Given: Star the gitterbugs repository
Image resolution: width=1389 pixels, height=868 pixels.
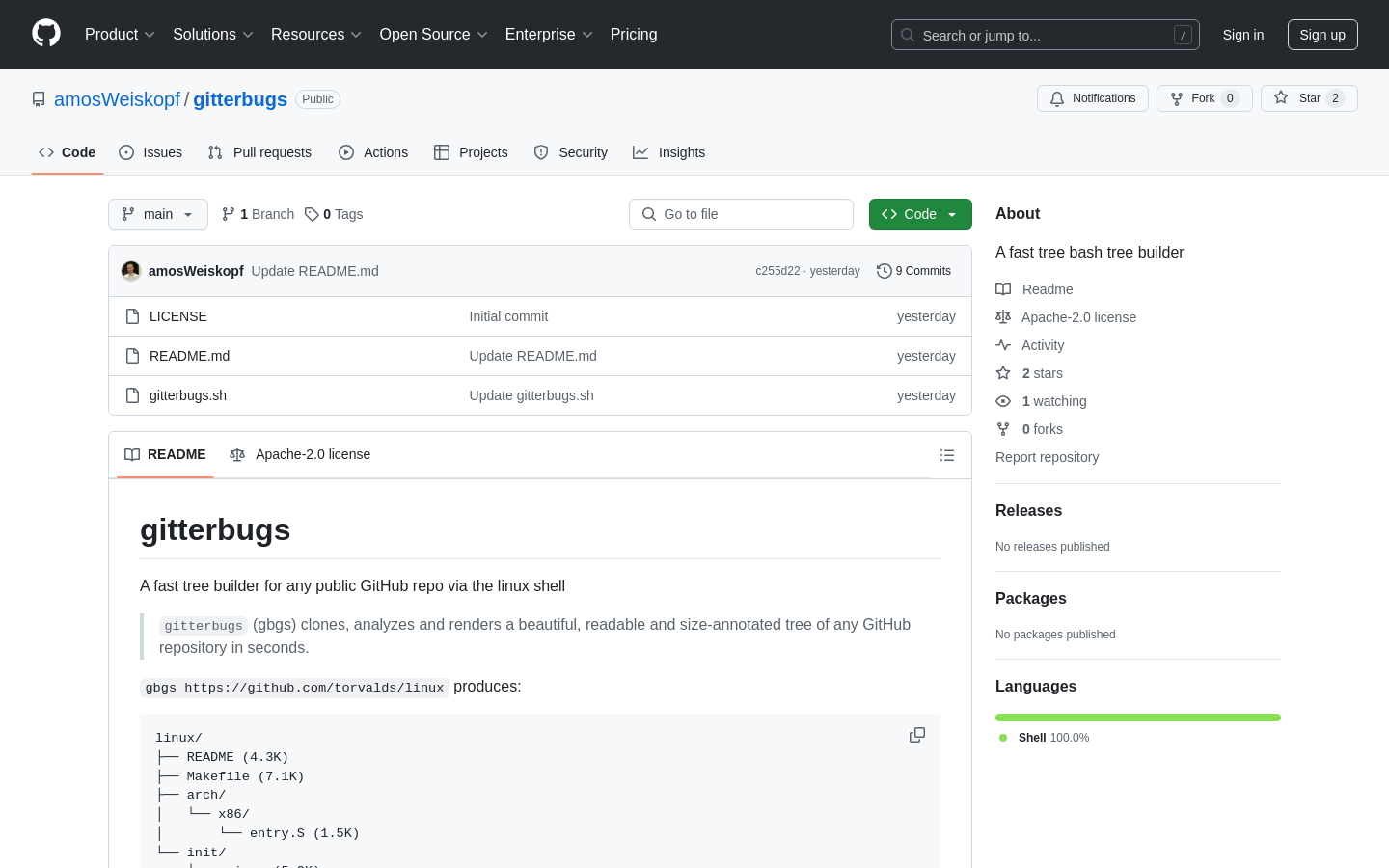Looking at the screenshot, I should click(1309, 98).
